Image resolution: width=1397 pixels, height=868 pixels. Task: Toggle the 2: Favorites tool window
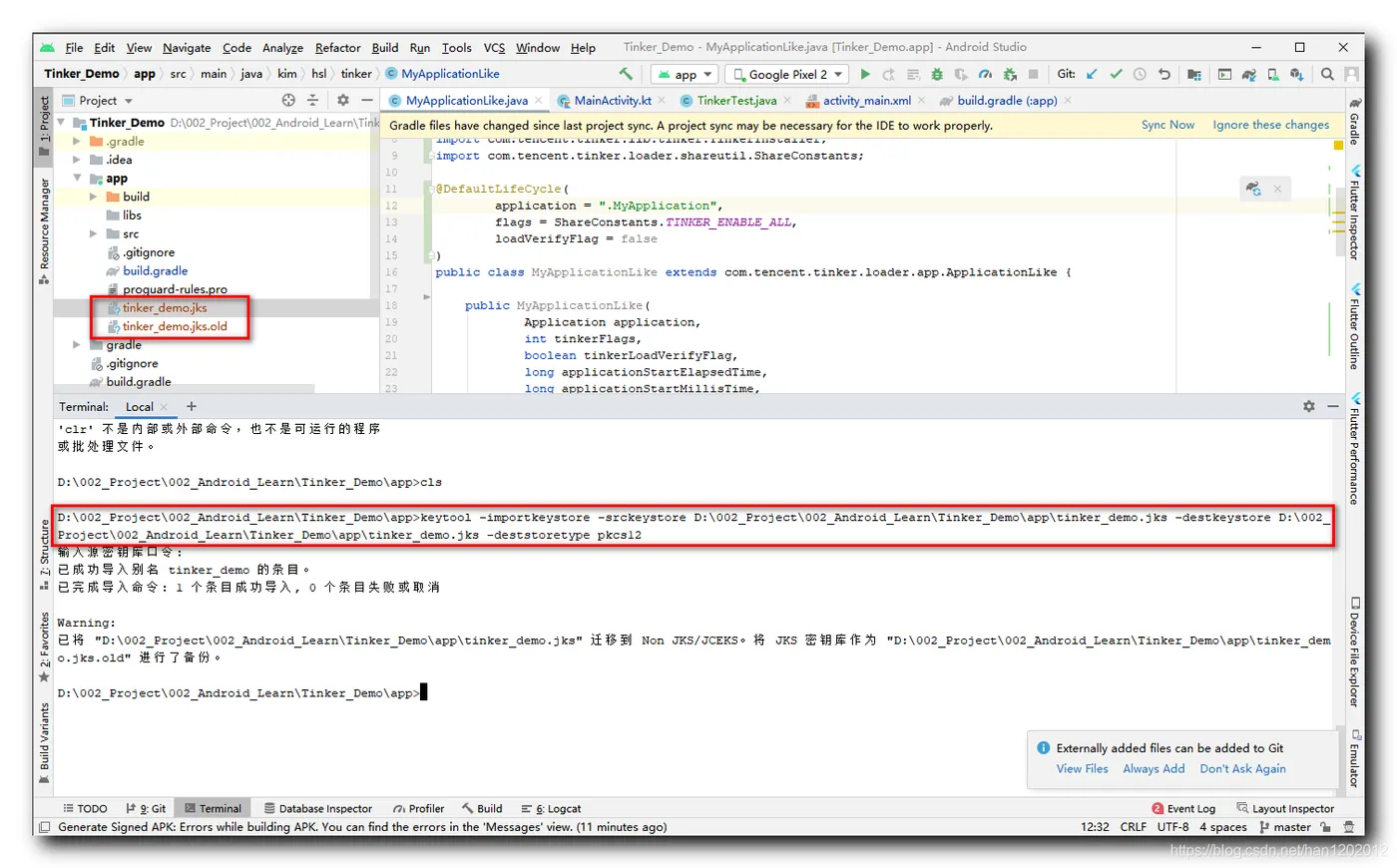point(44,648)
